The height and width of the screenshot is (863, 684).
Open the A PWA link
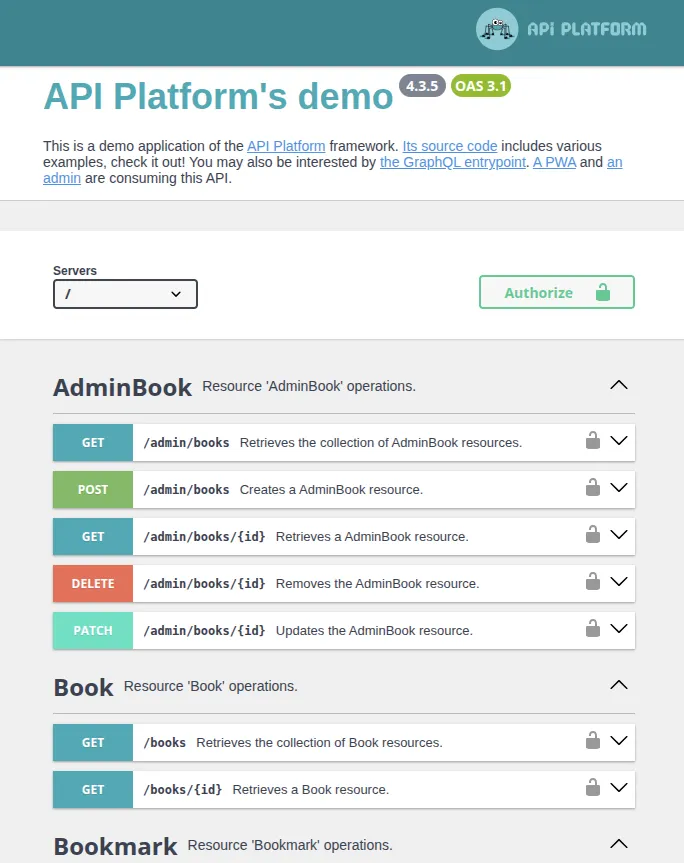[x=555, y=162]
